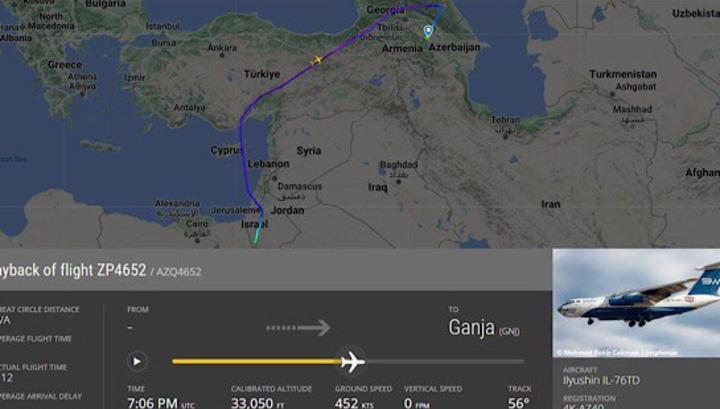The image size is (720, 409).
Task: Click the yellow played portion of timeline
Action: (257, 362)
